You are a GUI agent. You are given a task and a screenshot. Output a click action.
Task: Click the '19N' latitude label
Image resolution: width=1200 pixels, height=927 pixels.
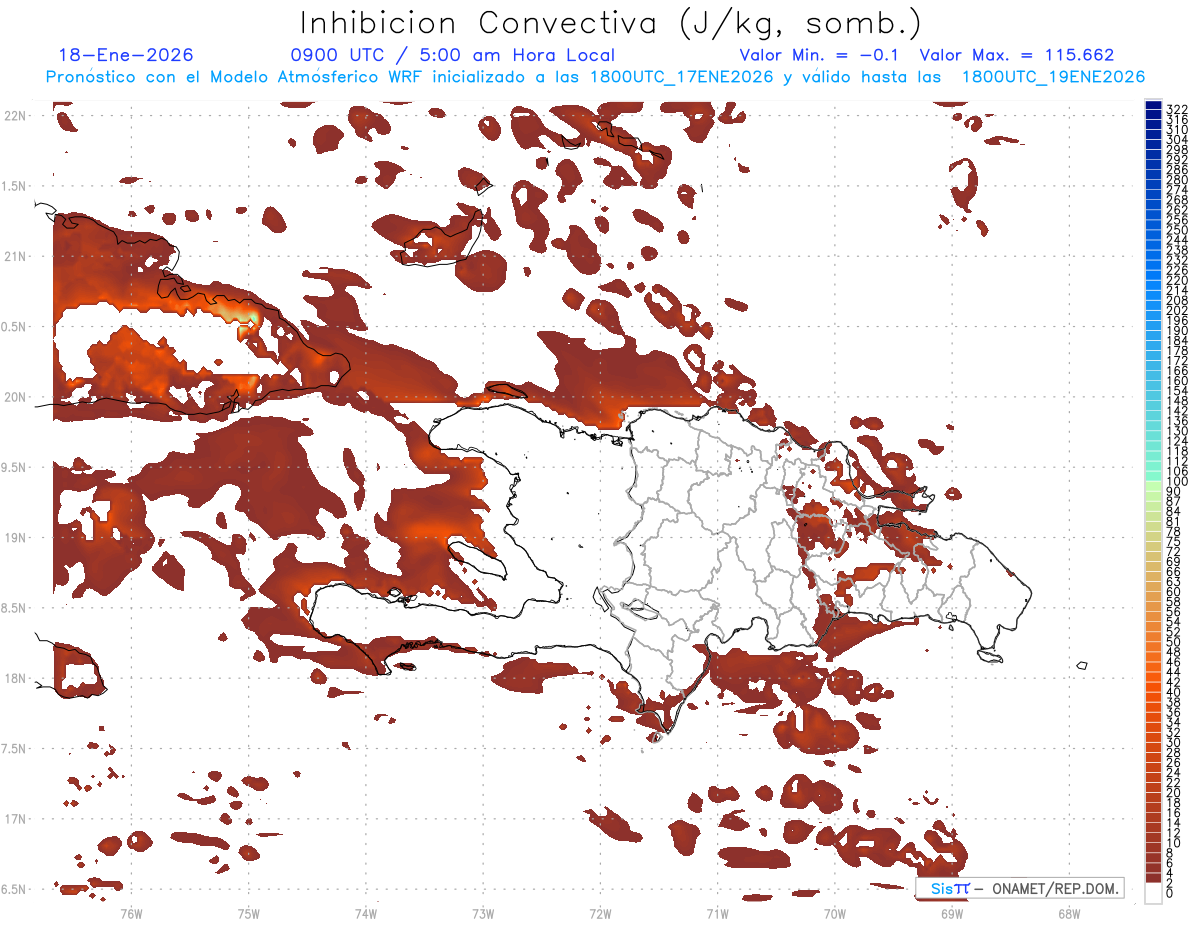(16, 538)
